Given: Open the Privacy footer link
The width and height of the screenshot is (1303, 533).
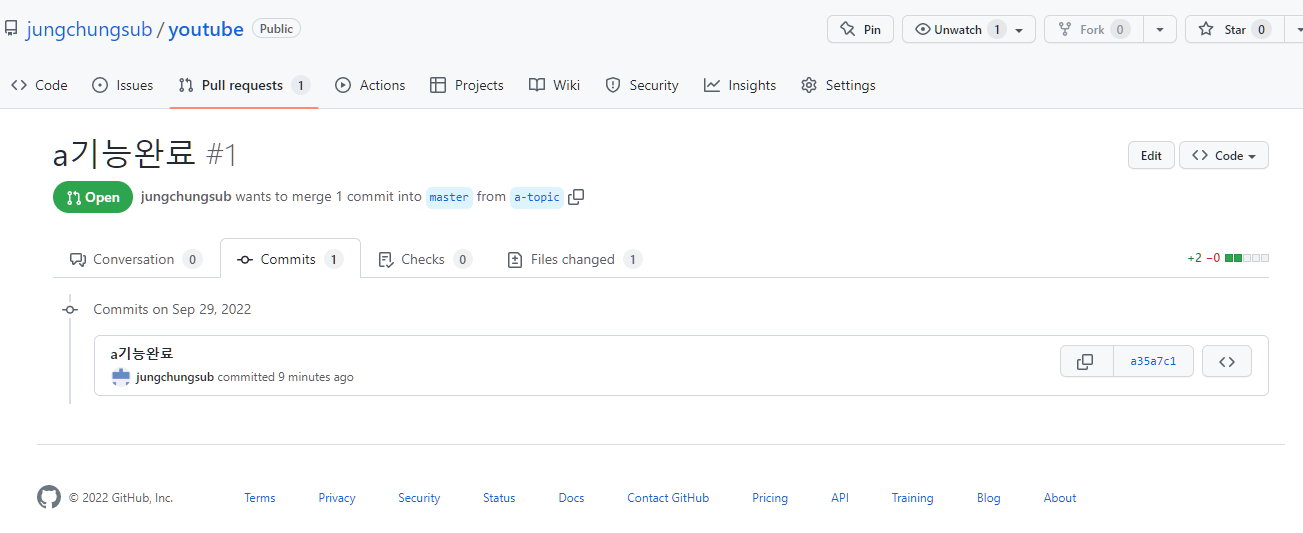Looking at the screenshot, I should coord(337,497).
